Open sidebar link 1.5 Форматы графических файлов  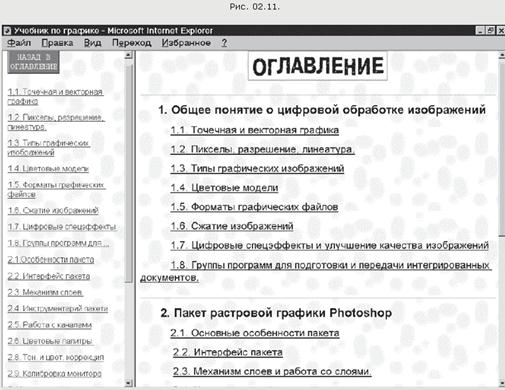click(x=56, y=189)
